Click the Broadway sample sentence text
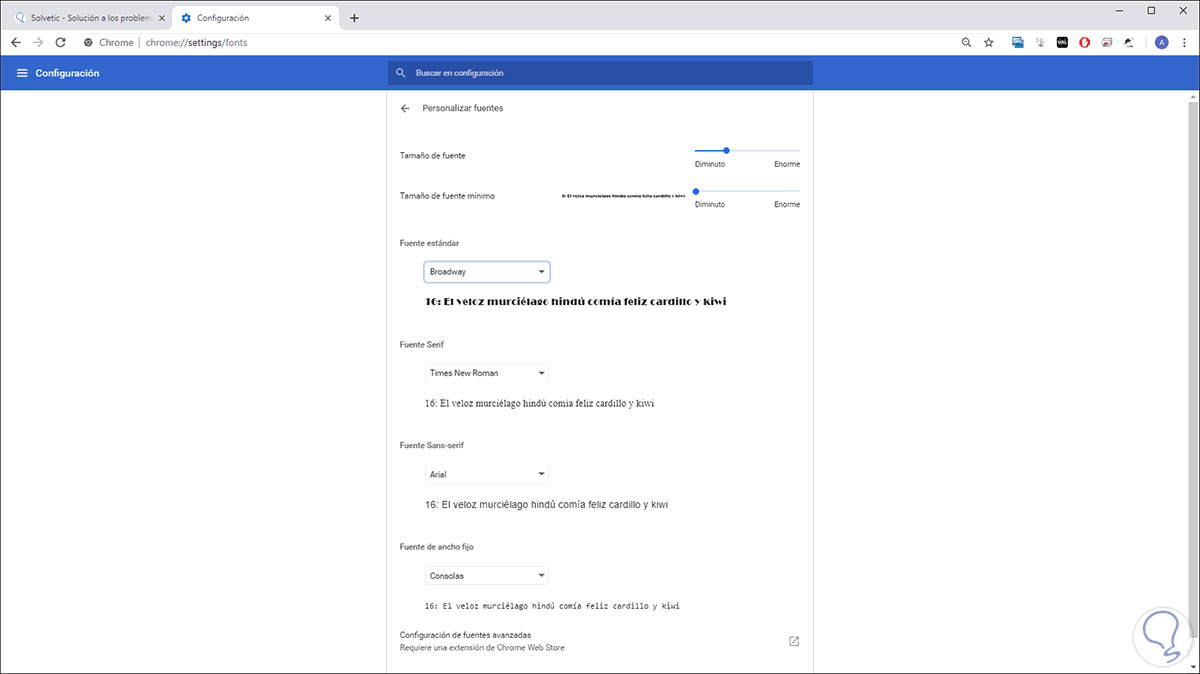Screen dimensions: 1200x674 pos(575,301)
